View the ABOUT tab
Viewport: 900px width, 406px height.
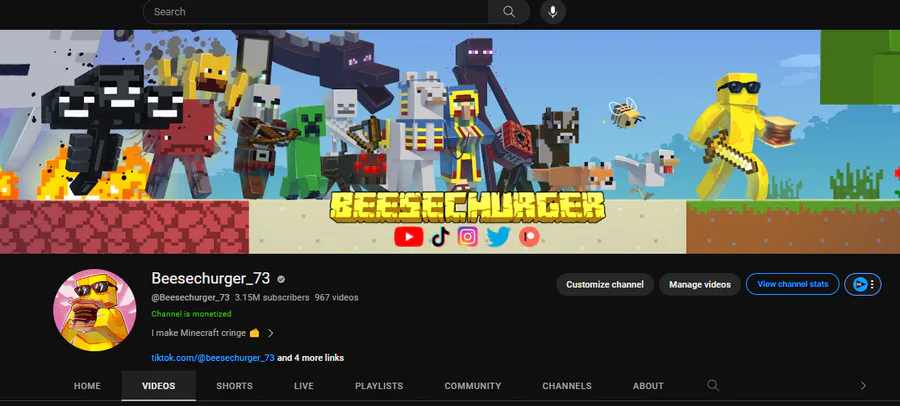pyautogui.click(x=648, y=386)
